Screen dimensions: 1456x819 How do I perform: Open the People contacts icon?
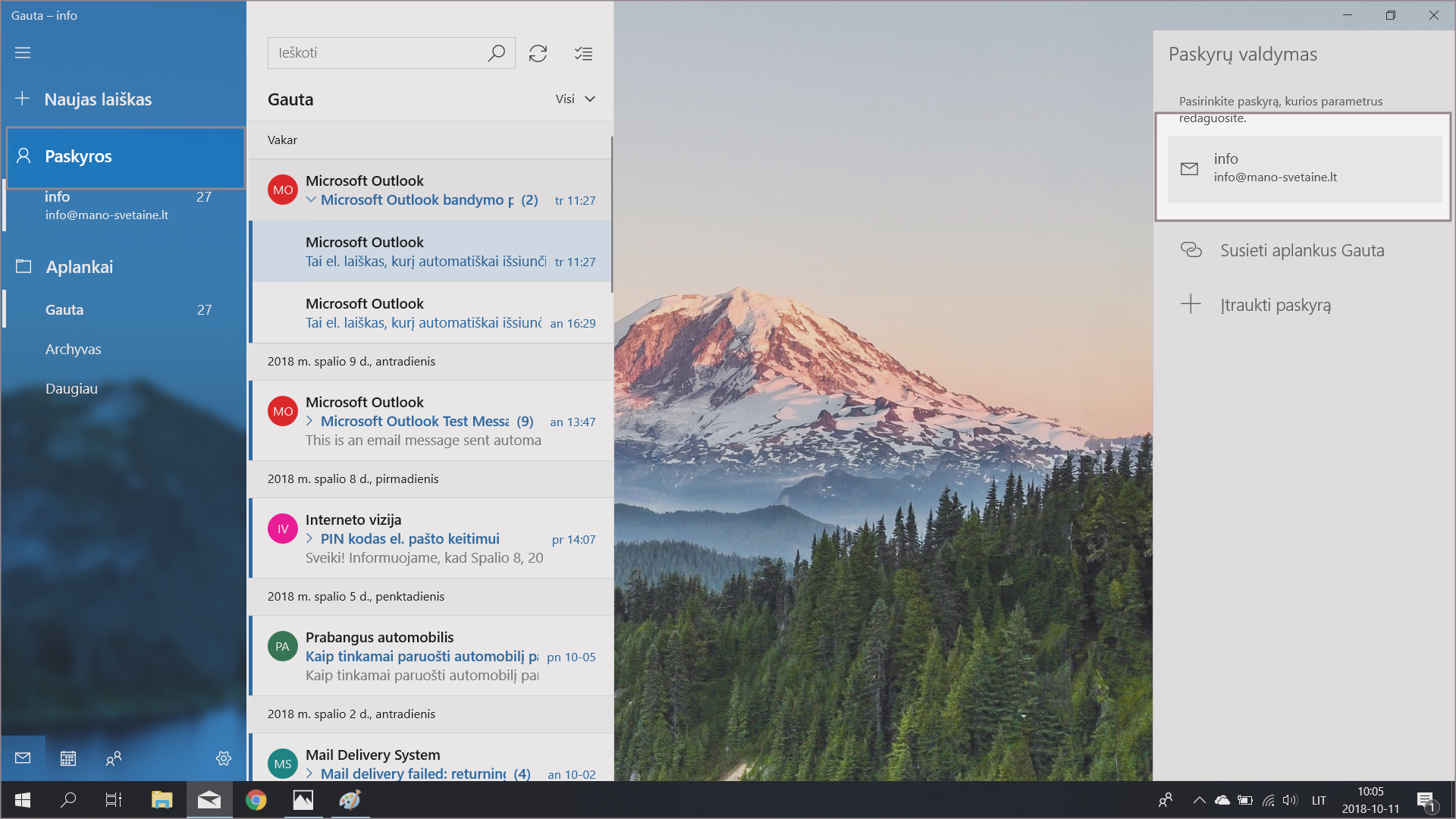pyautogui.click(x=114, y=758)
